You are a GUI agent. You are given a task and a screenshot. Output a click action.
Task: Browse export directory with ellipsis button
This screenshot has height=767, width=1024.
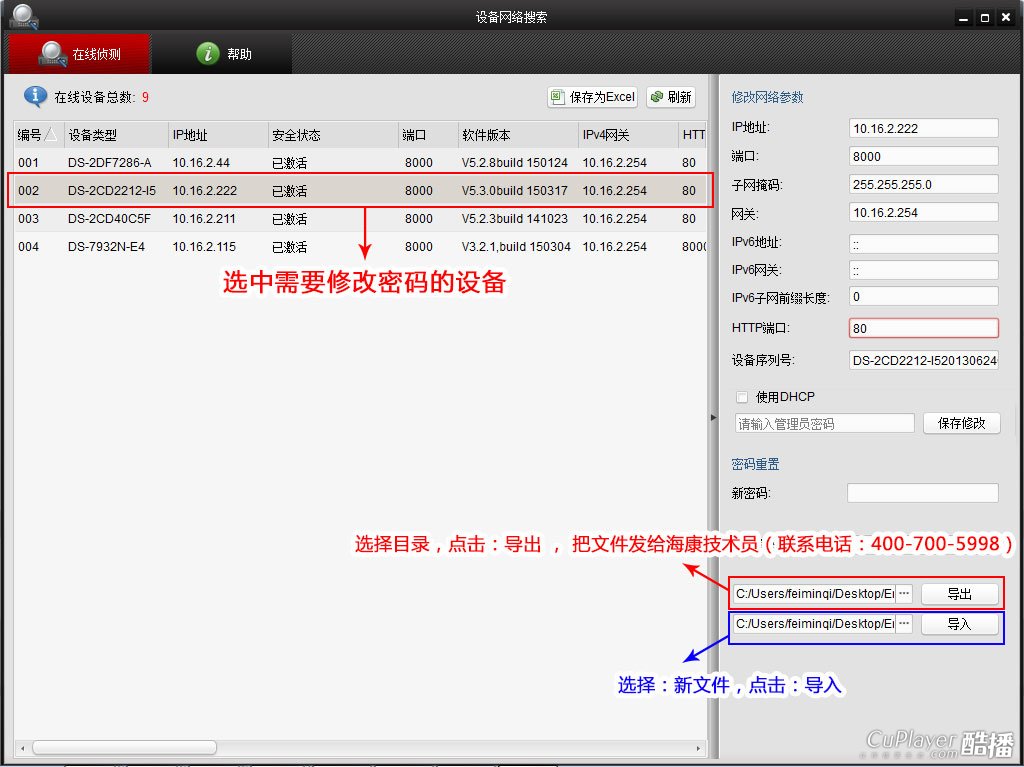tap(904, 594)
